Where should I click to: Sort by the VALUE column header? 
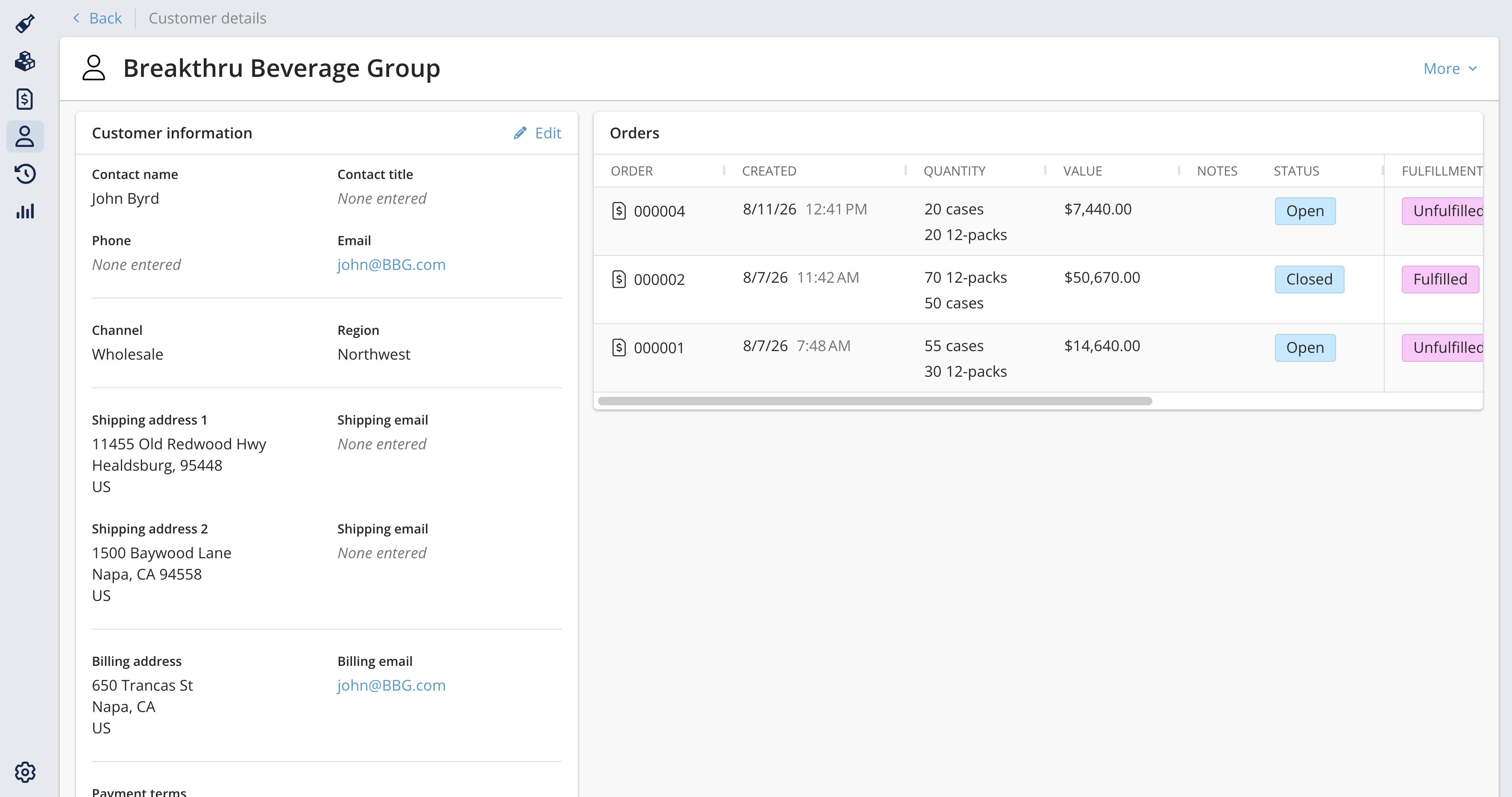tap(1082, 171)
